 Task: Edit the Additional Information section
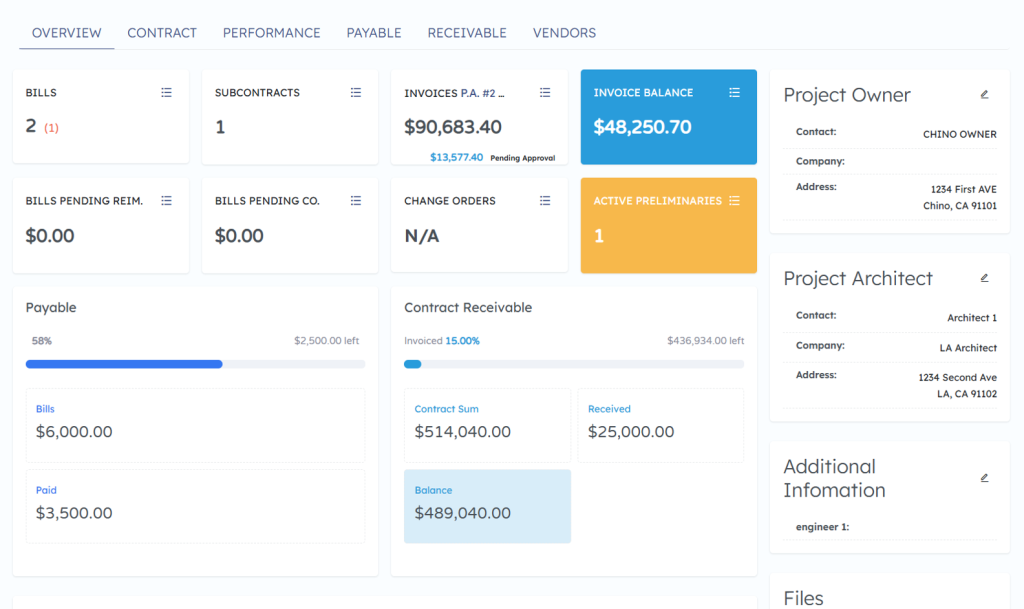click(984, 478)
